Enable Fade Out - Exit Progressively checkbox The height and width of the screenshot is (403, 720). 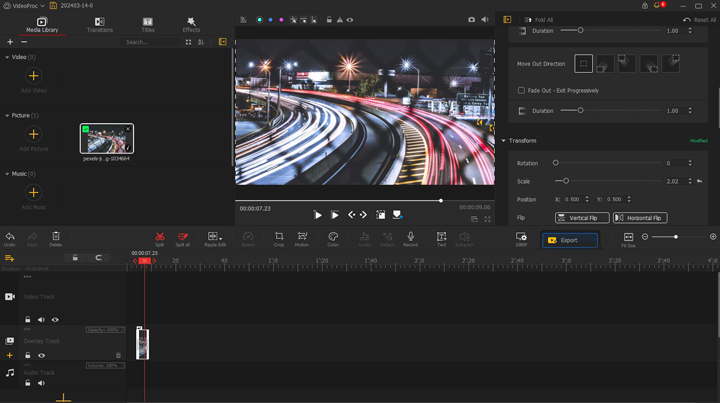pos(521,90)
